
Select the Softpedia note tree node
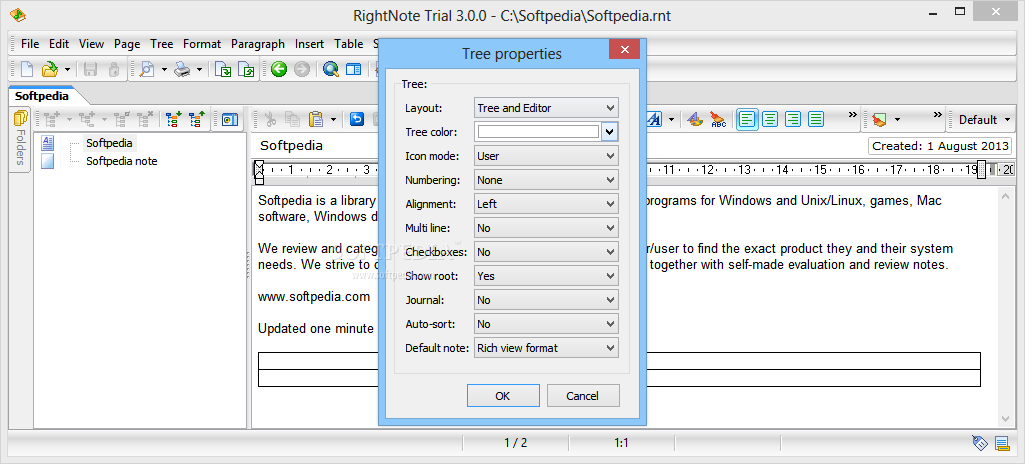(122, 161)
